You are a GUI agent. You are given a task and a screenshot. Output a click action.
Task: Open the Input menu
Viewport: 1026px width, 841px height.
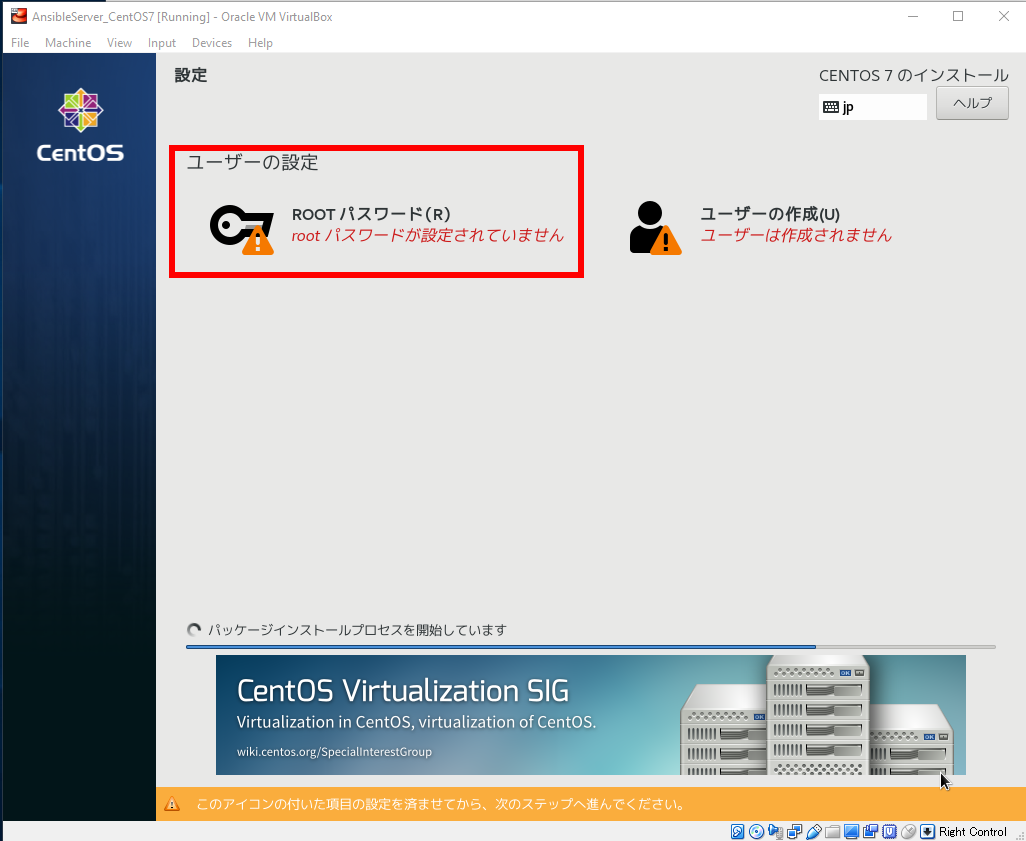coord(162,43)
